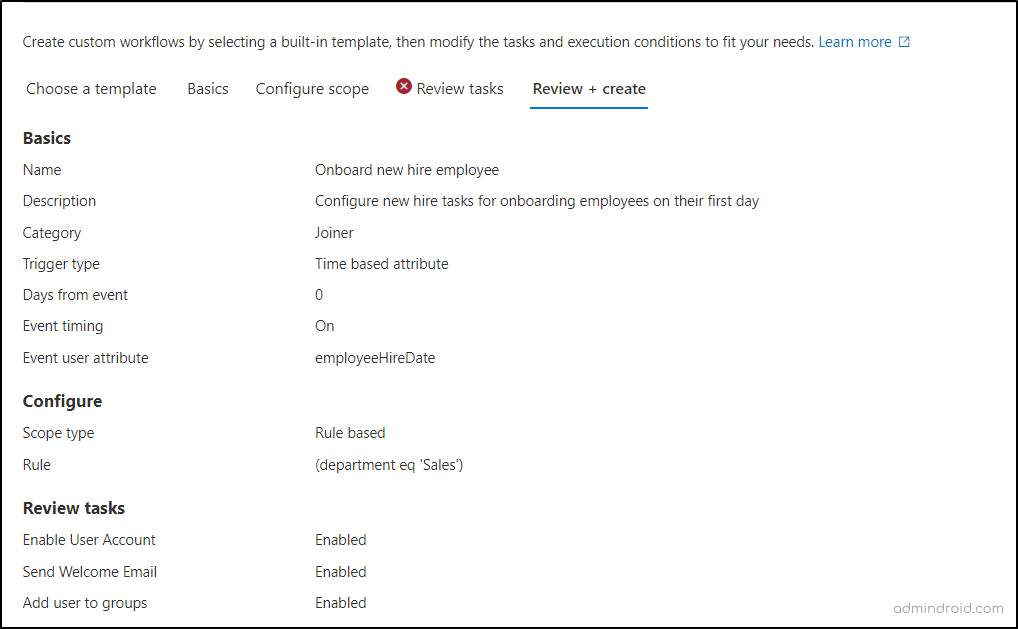
Task: Select the 'Joiner' category value
Action: [334, 233]
